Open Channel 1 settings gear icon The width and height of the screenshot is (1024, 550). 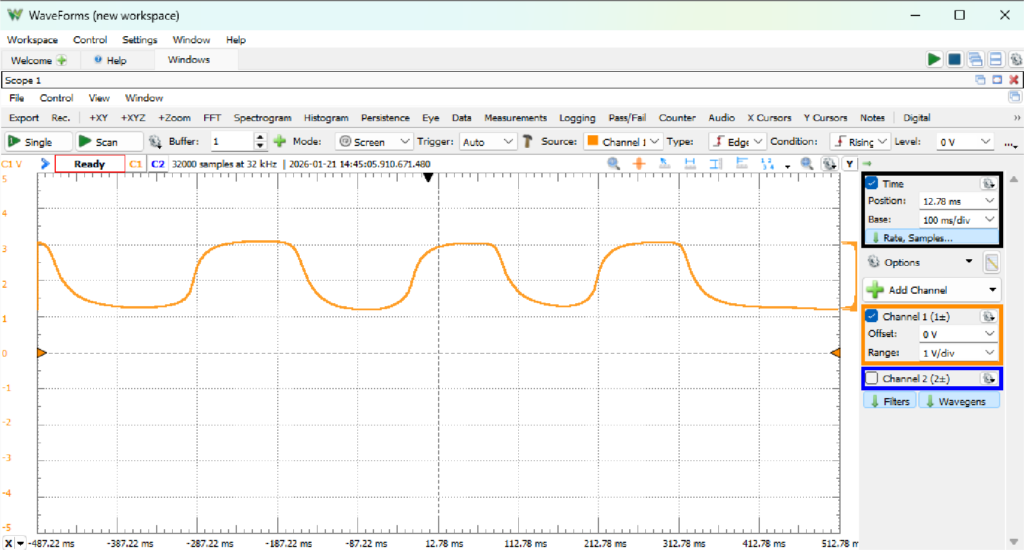coord(988,316)
